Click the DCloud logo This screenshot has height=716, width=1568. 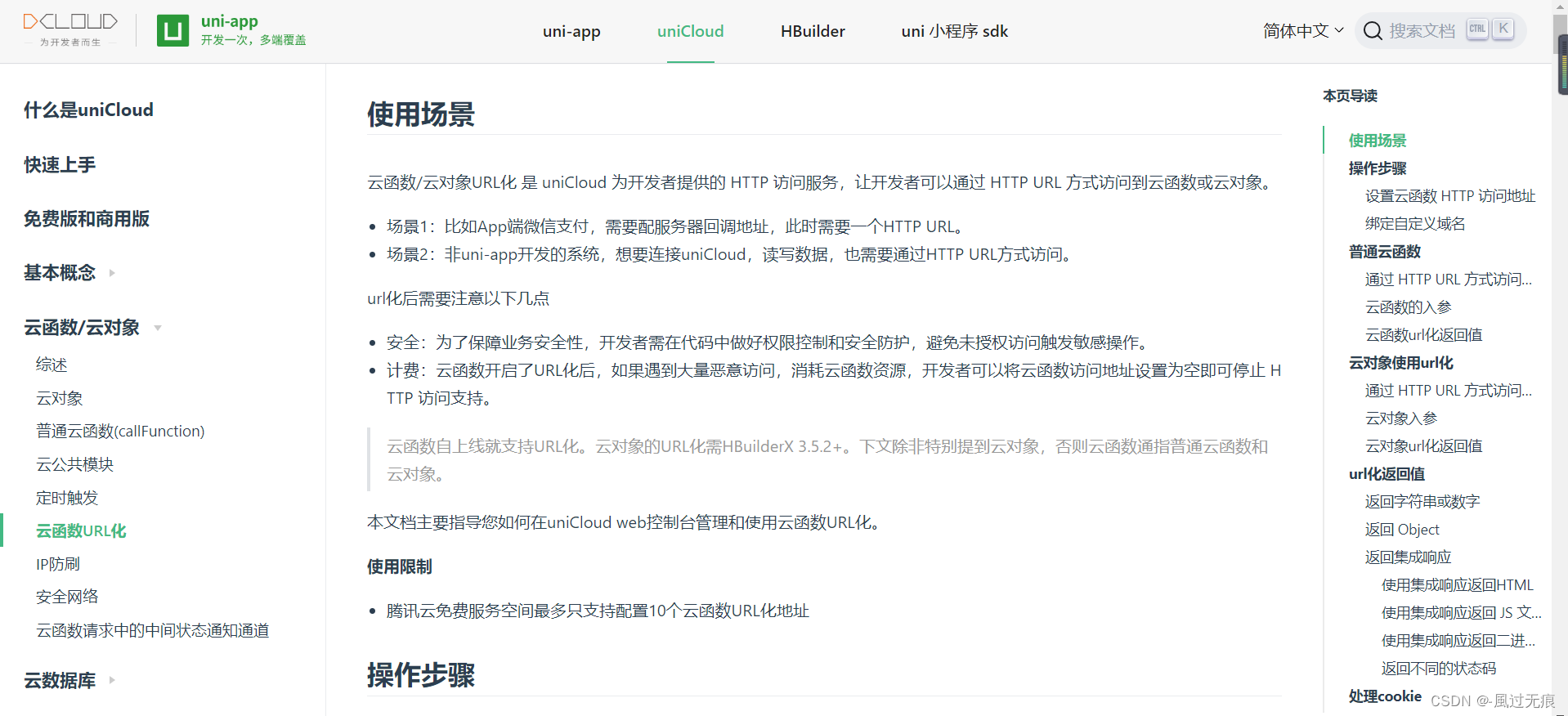click(x=70, y=30)
